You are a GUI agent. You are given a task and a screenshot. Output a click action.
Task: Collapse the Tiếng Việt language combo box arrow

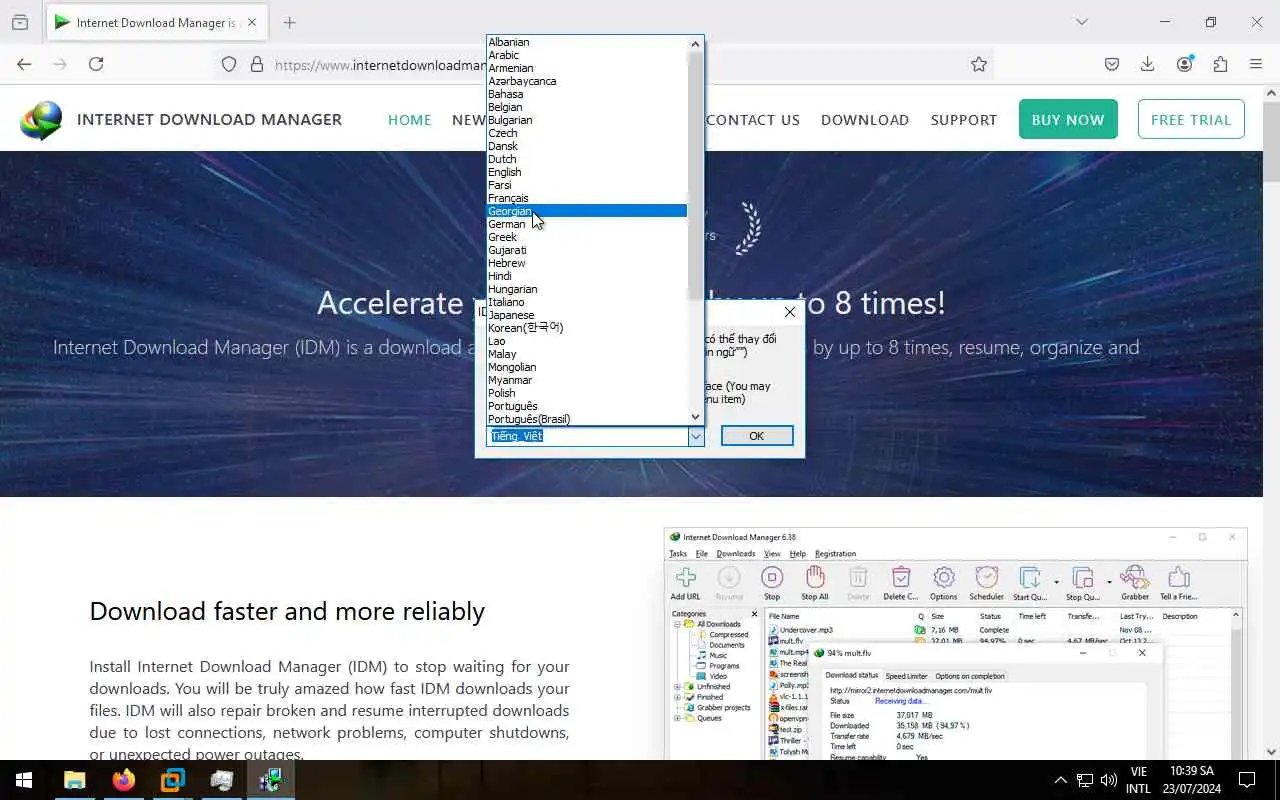[x=696, y=436]
